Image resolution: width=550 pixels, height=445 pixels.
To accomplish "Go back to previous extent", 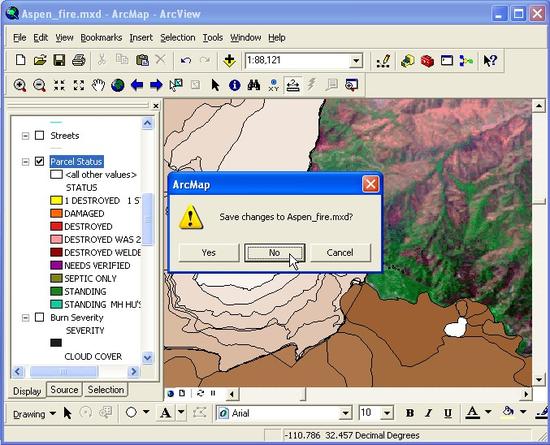I will coord(137,85).
